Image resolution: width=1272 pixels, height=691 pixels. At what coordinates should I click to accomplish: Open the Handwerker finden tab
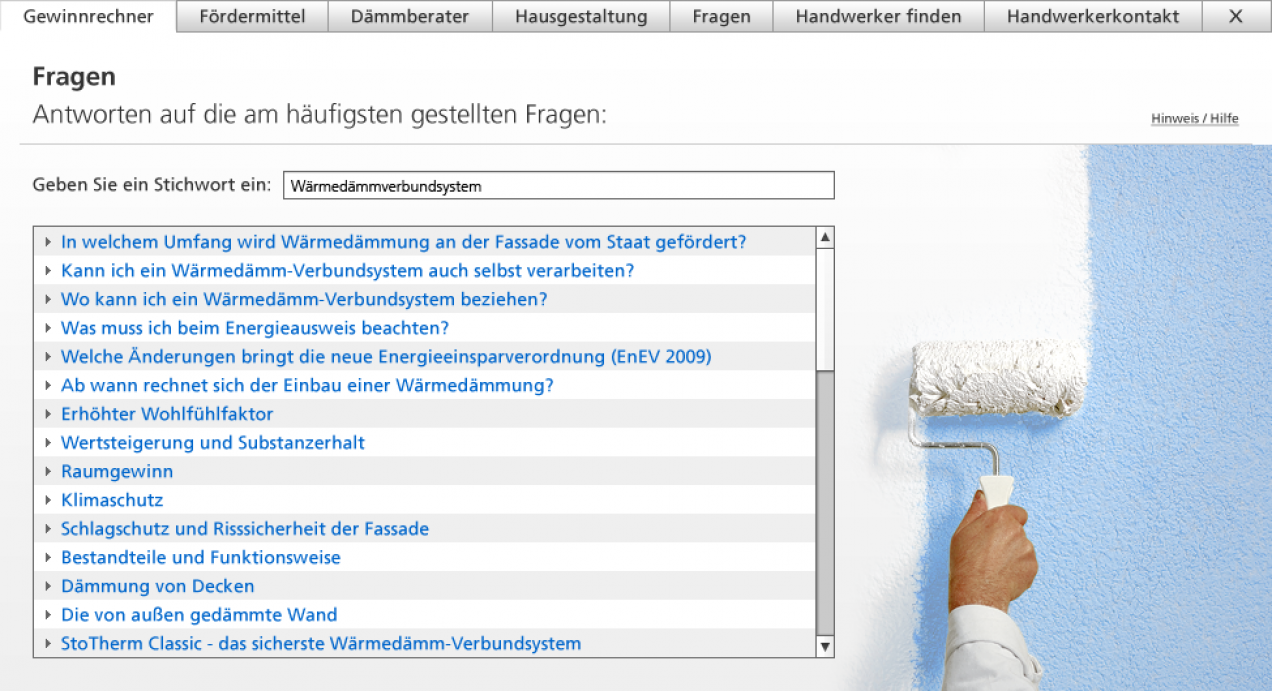[x=877, y=16]
